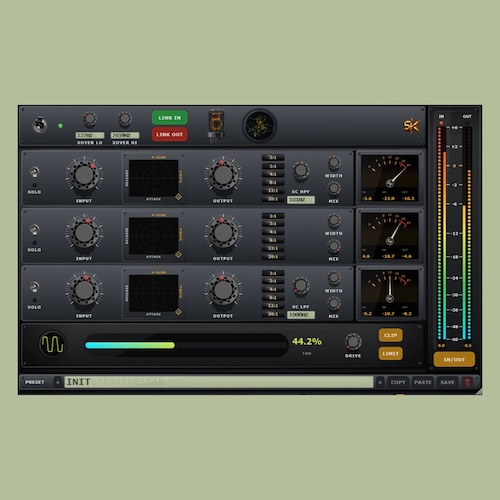Screen dimensions: 500x500
Task: Toggle the green LINK IN button
Action: click(170, 118)
